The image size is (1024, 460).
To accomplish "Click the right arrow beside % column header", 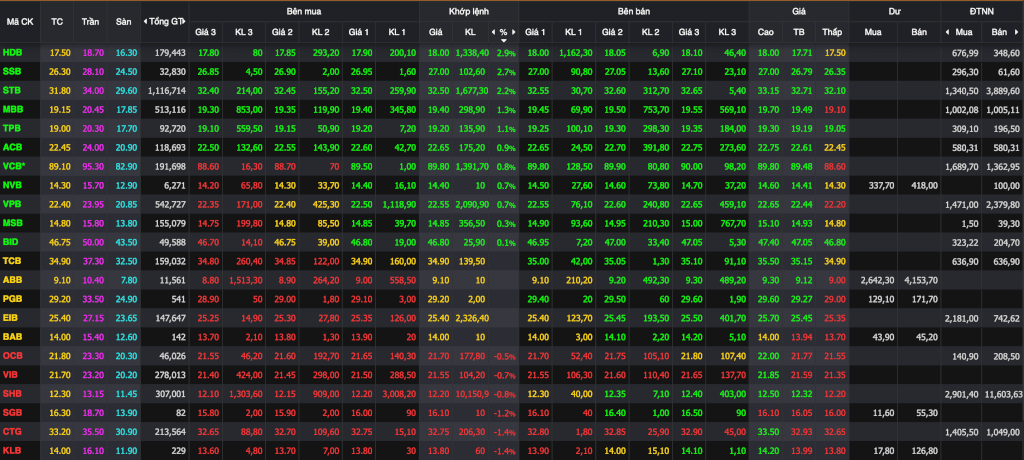I will (514, 32).
